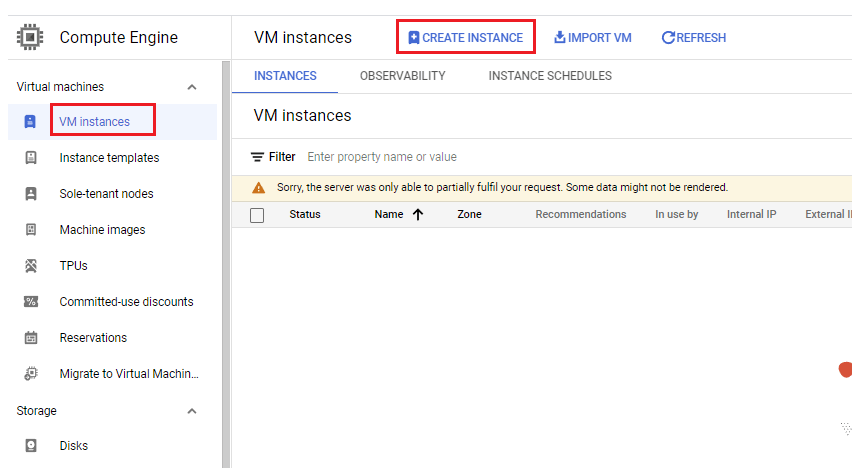The width and height of the screenshot is (852, 470).
Task: Collapse the Virtual machines section
Action: point(192,87)
